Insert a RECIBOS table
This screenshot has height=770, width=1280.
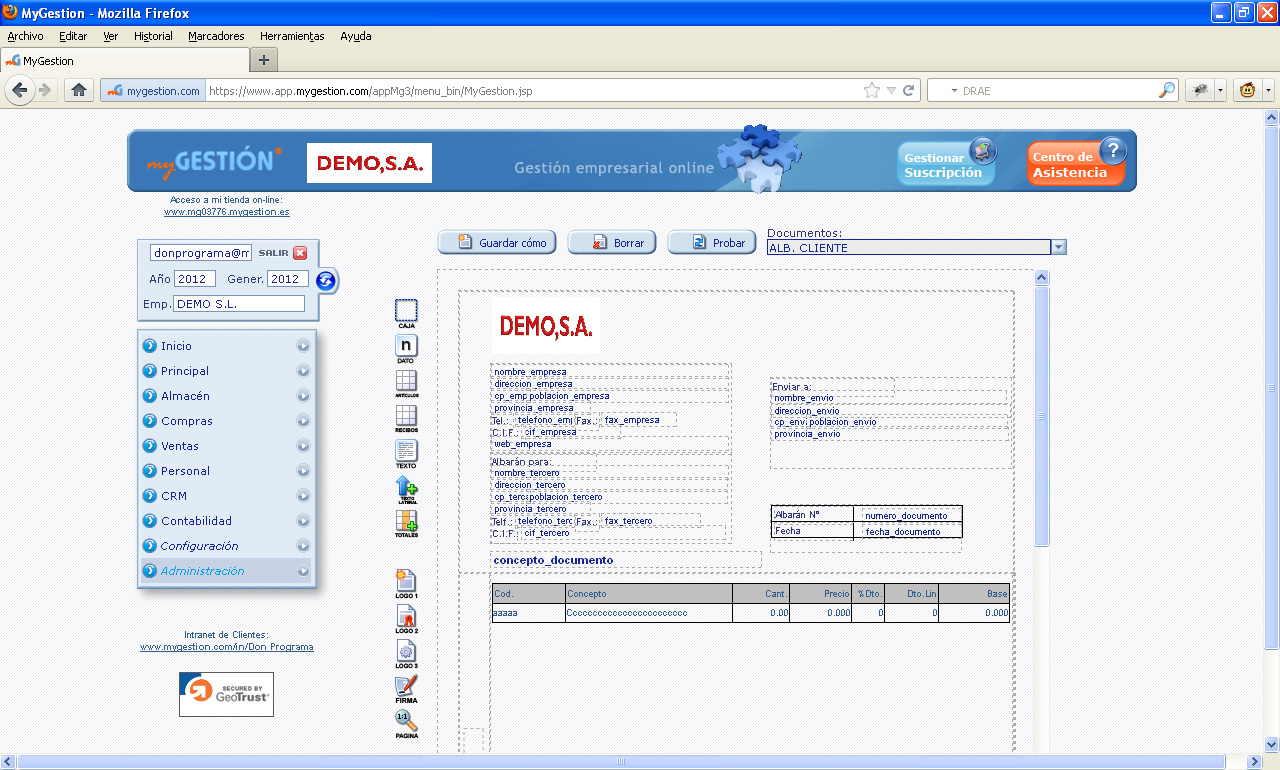(406, 419)
